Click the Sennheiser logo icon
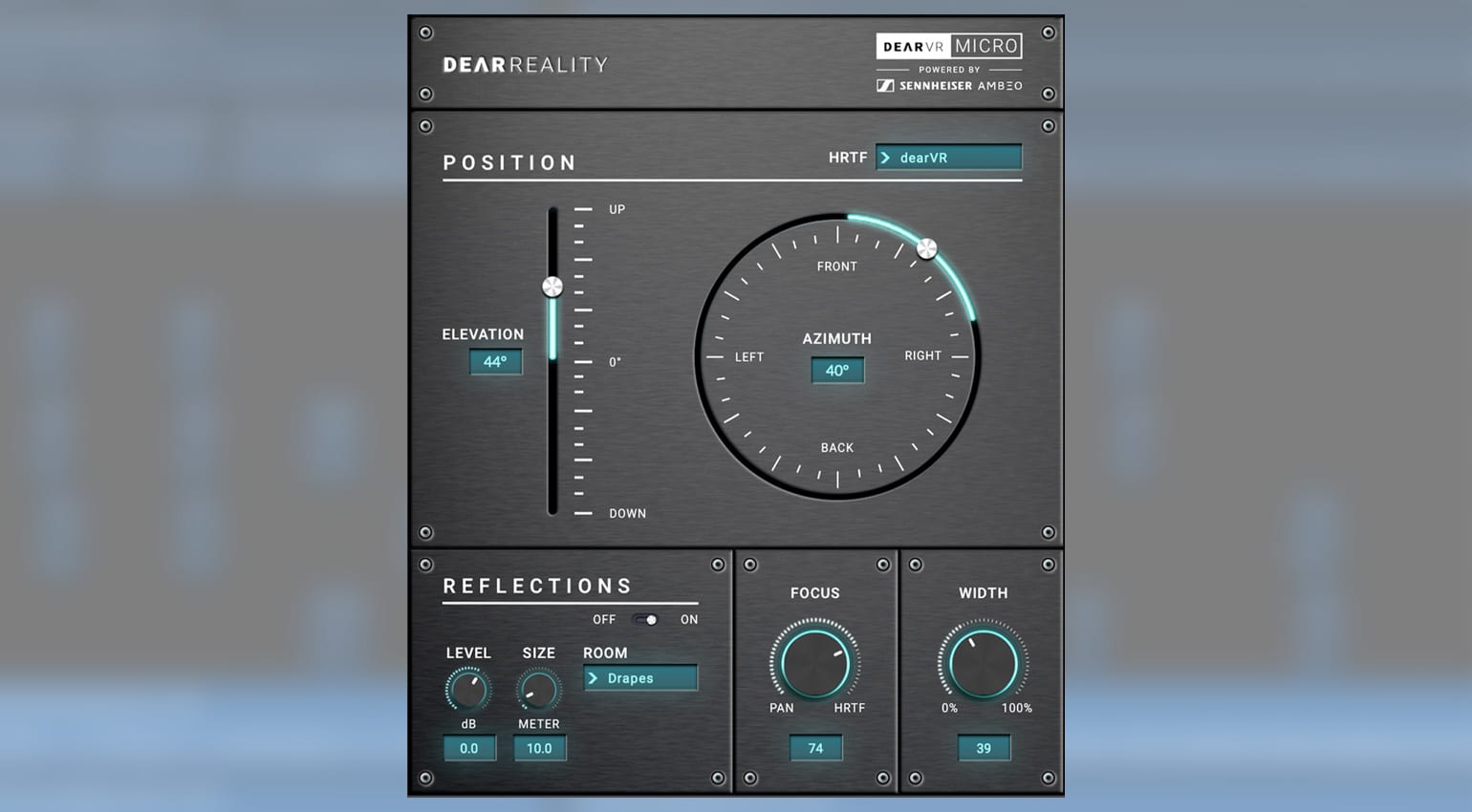This screenshot has height=812, width=1472. coord(885,86)
